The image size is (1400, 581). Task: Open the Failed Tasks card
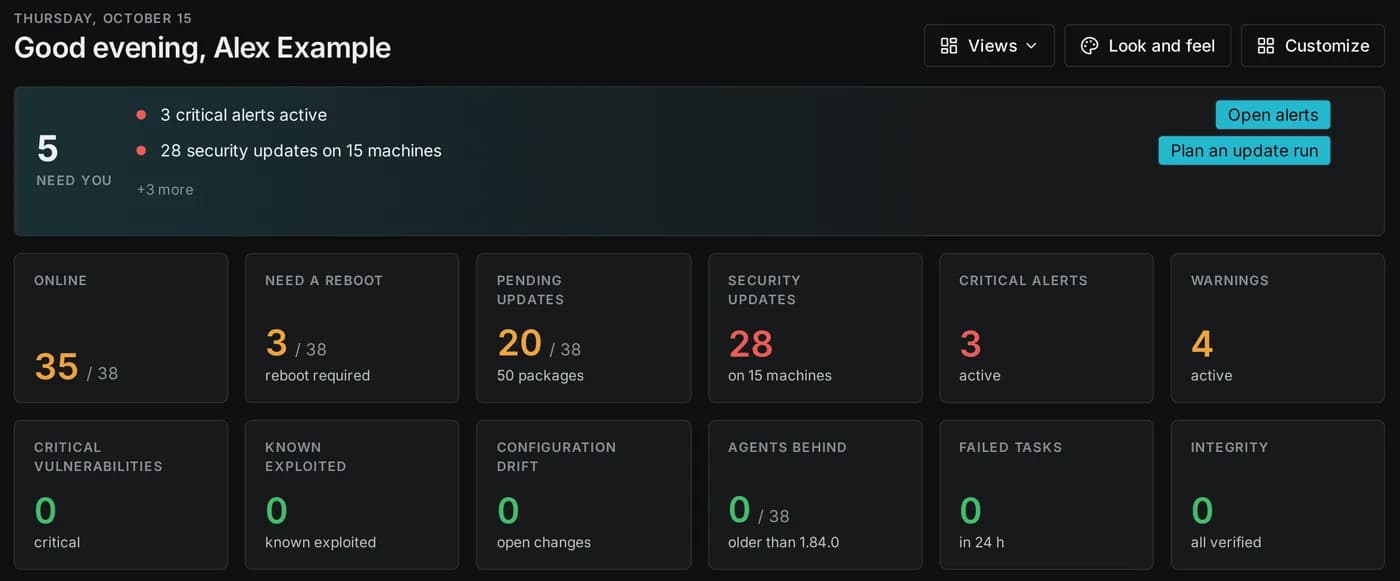[1047, 495]
